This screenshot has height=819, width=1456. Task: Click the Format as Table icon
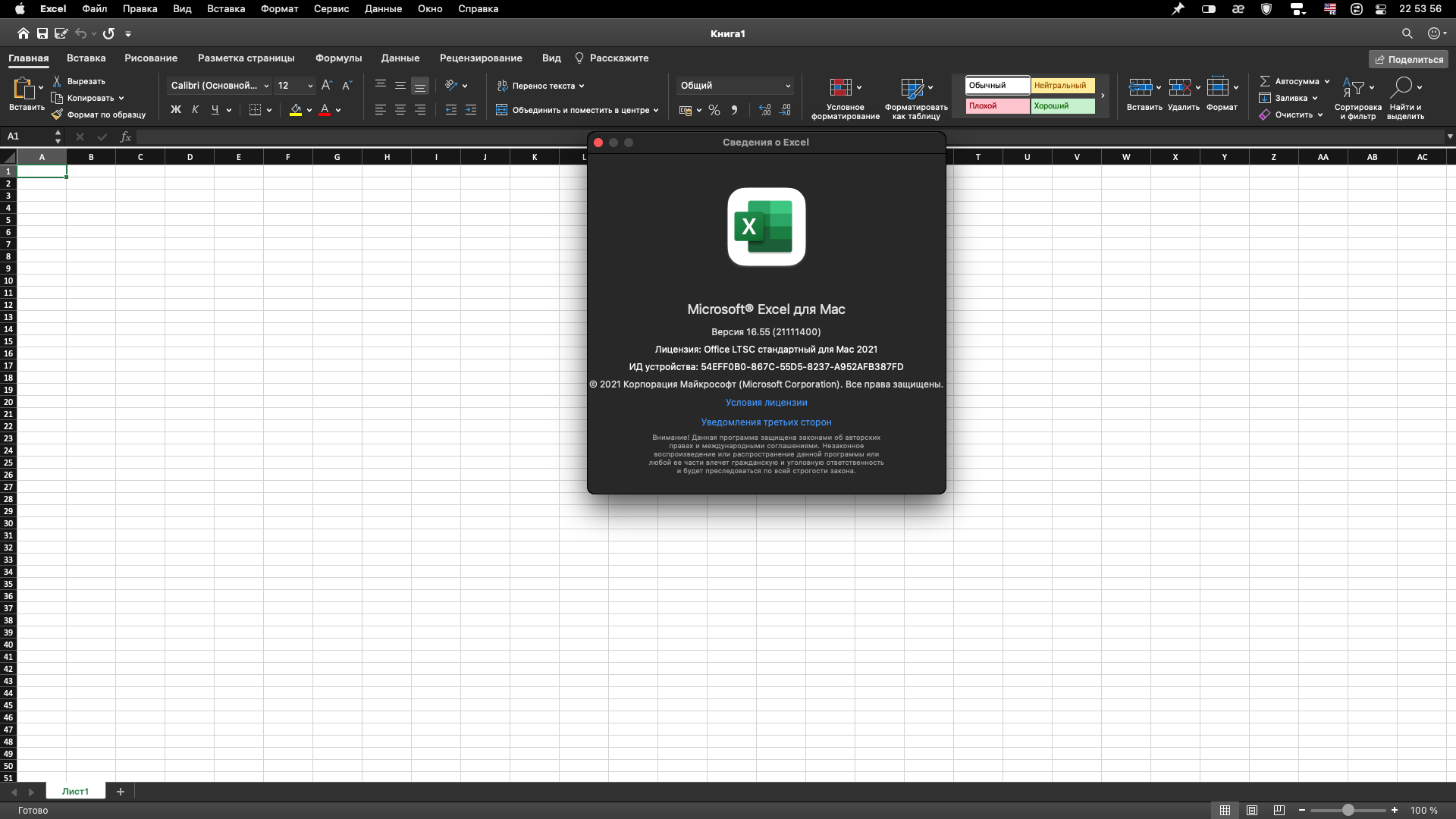(x=912, y=87)
